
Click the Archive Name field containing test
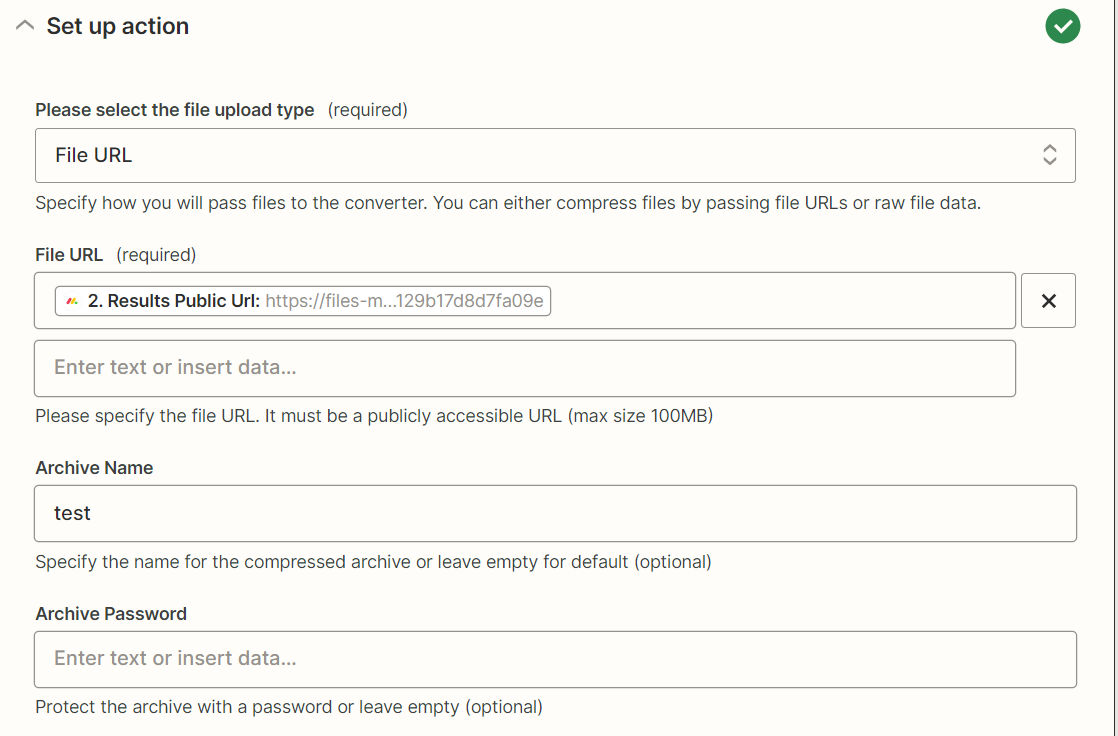[x=555, y=513]
